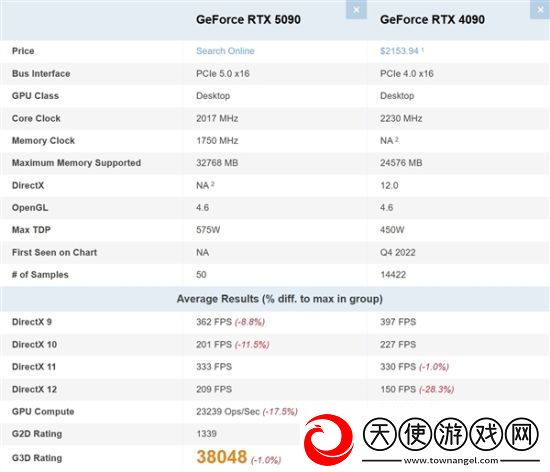Select PCIe 5.0 x16 value
550x472 pixels.
pos(223,73)
